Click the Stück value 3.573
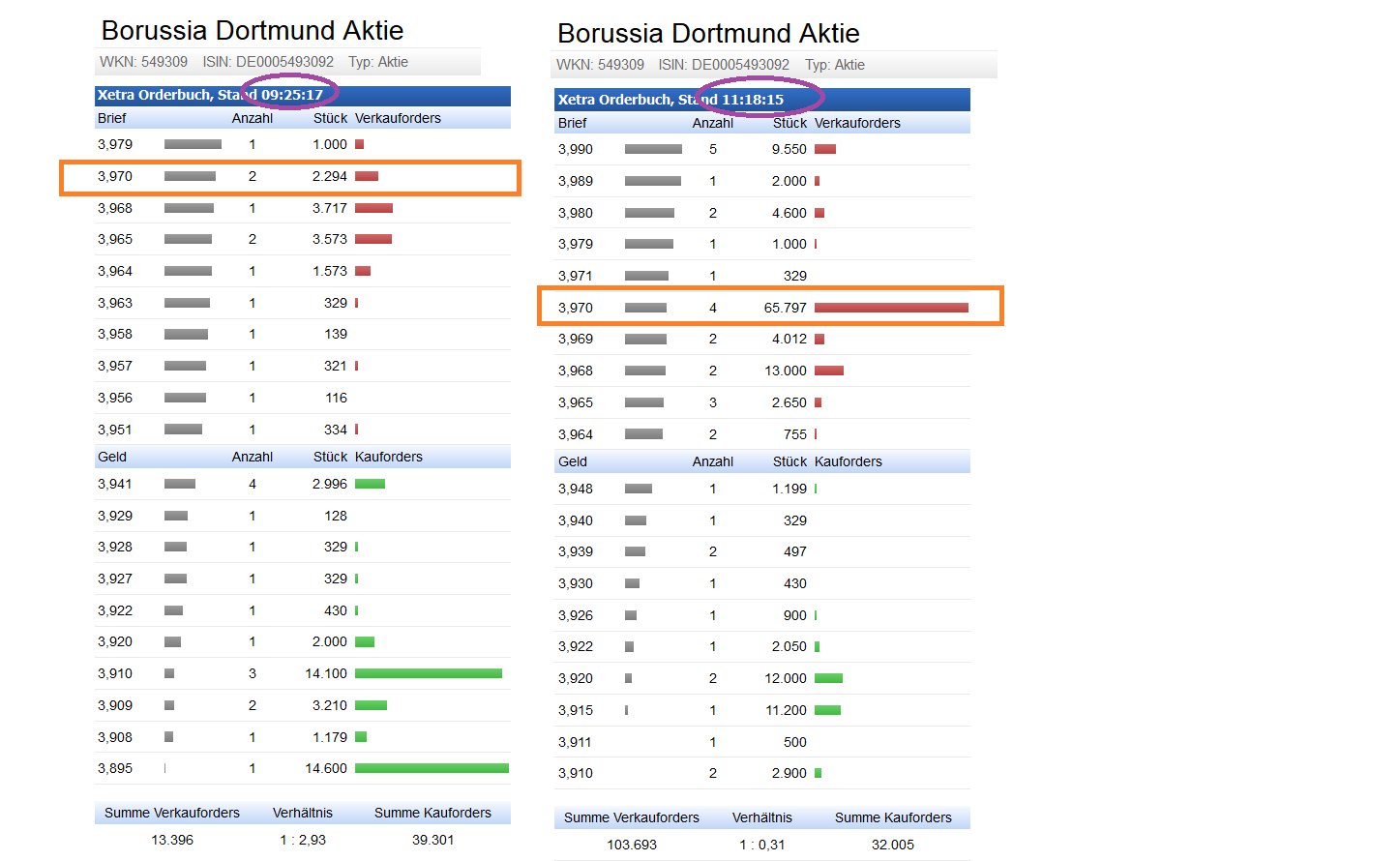 point(330,239)
